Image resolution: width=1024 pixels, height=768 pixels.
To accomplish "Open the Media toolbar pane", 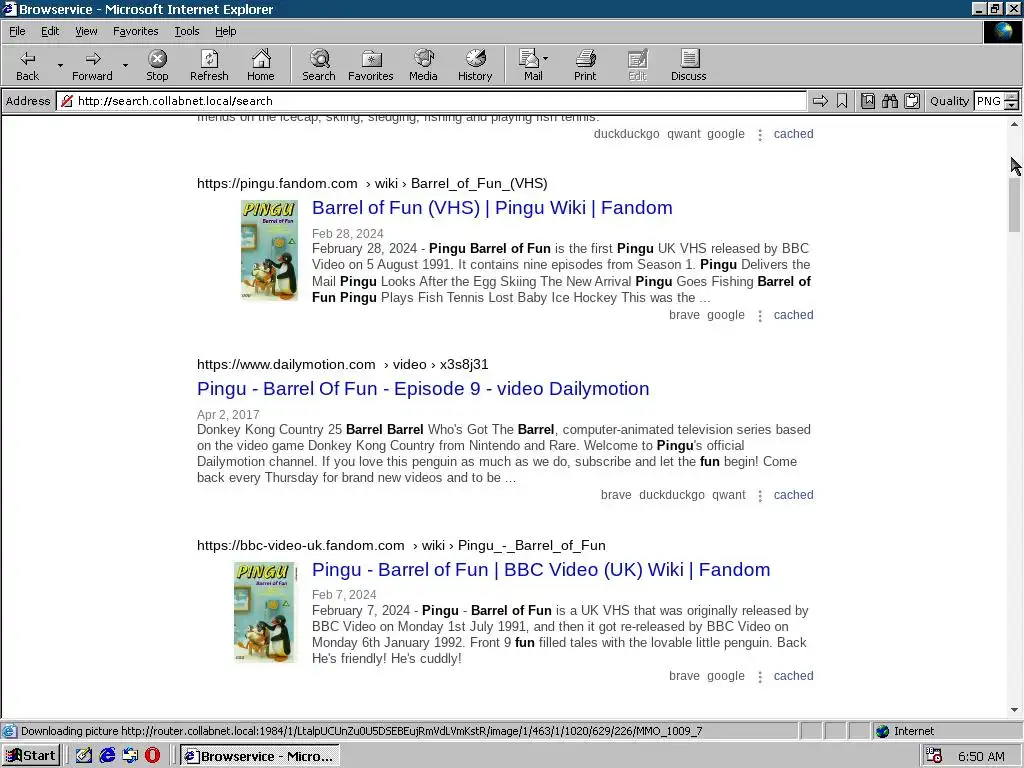I will click(423, 65).
